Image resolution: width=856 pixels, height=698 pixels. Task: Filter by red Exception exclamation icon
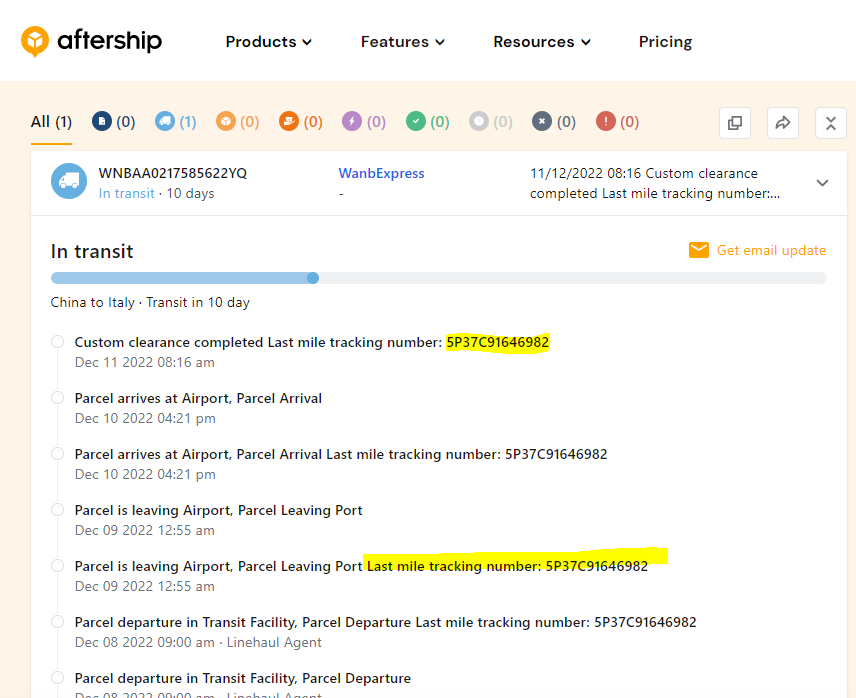(606, 121)
